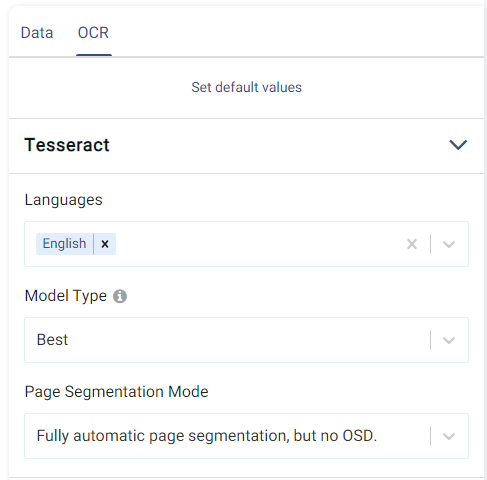Collapse the Tesseract section with its chevron

(x=458, y=145)
